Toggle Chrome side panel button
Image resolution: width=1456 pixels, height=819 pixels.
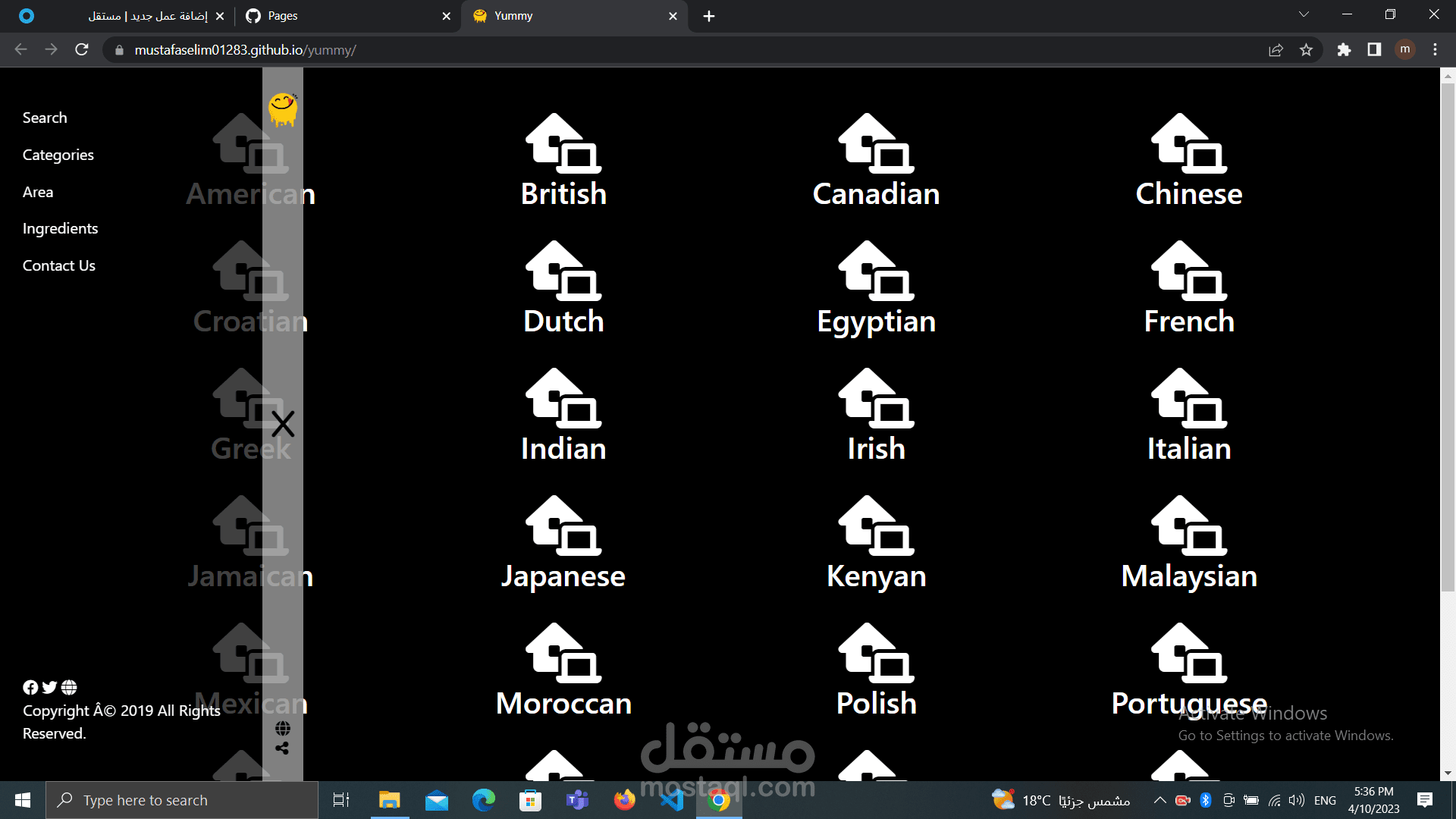click(1374, 50)
